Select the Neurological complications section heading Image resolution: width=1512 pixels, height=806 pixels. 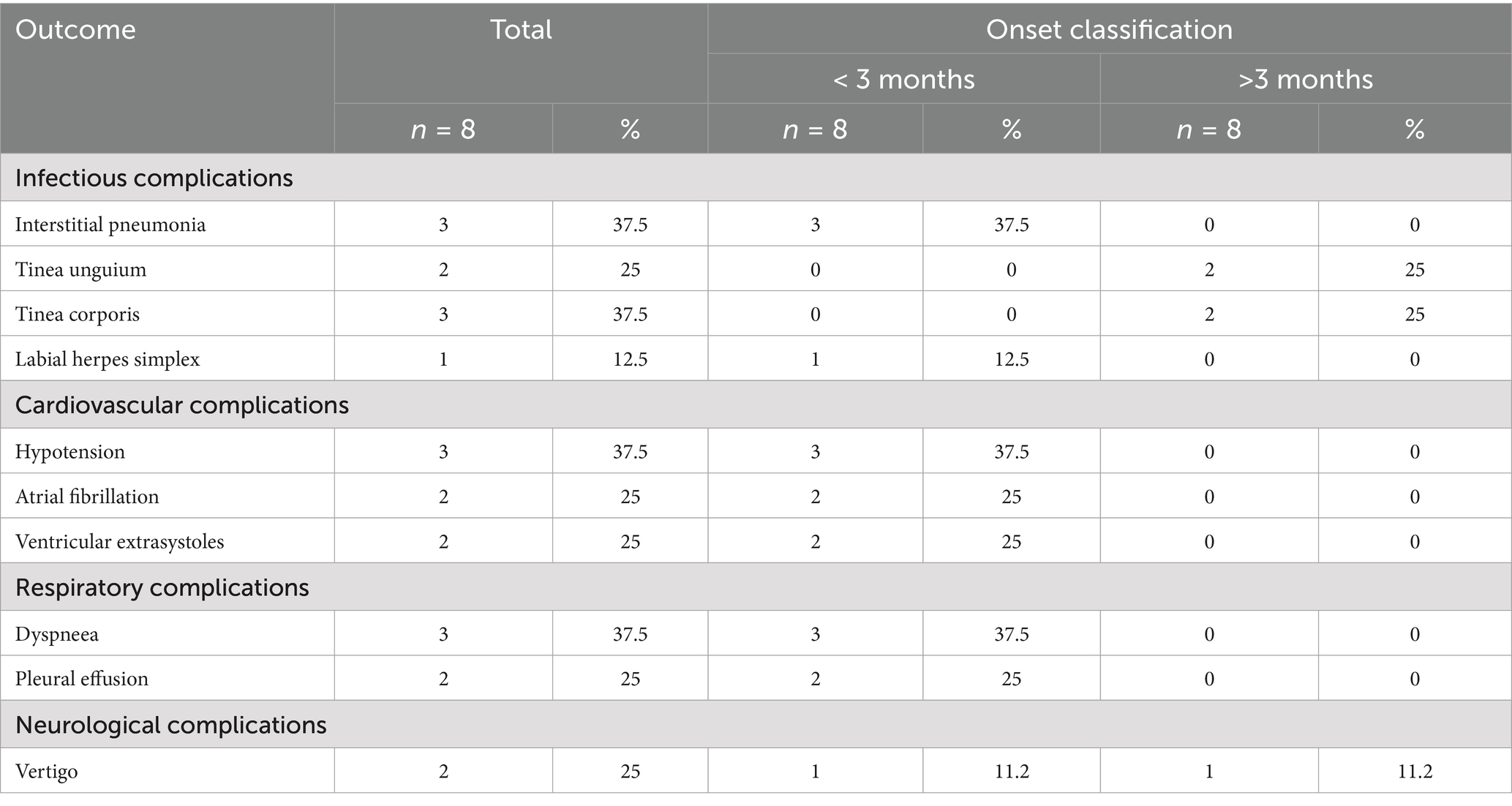tap(170, 725)
